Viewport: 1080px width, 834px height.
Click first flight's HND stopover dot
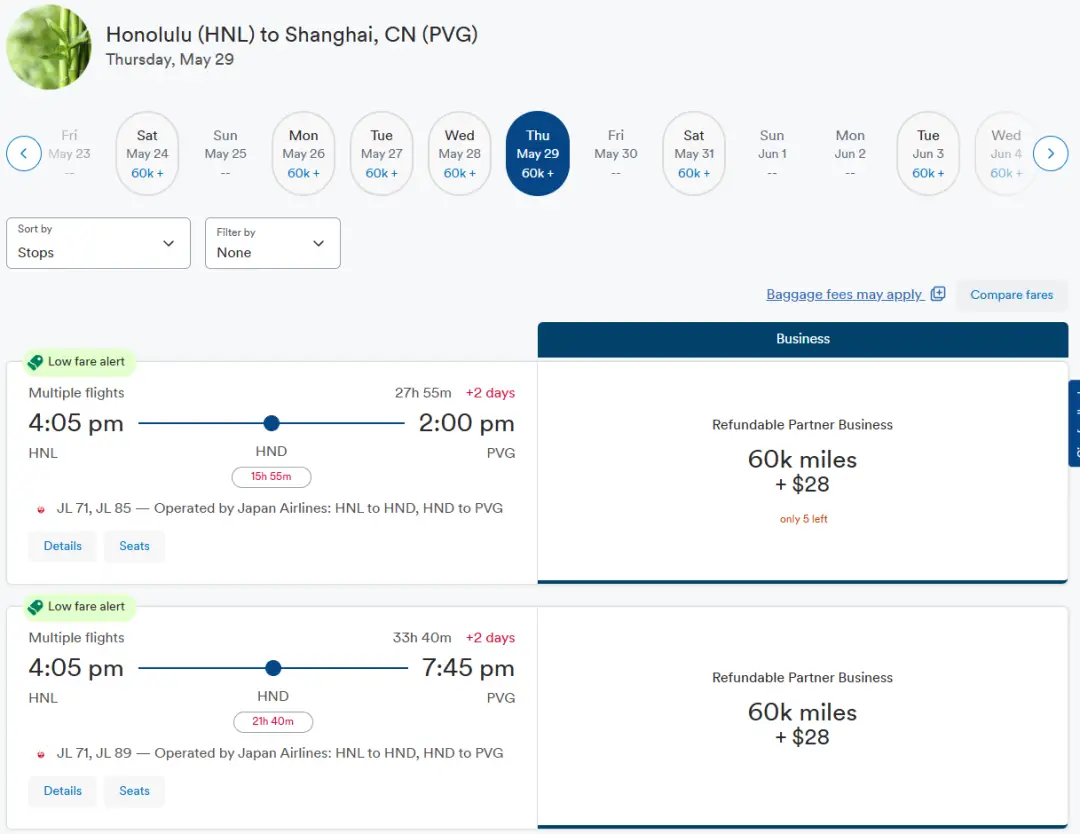(271, 423)
